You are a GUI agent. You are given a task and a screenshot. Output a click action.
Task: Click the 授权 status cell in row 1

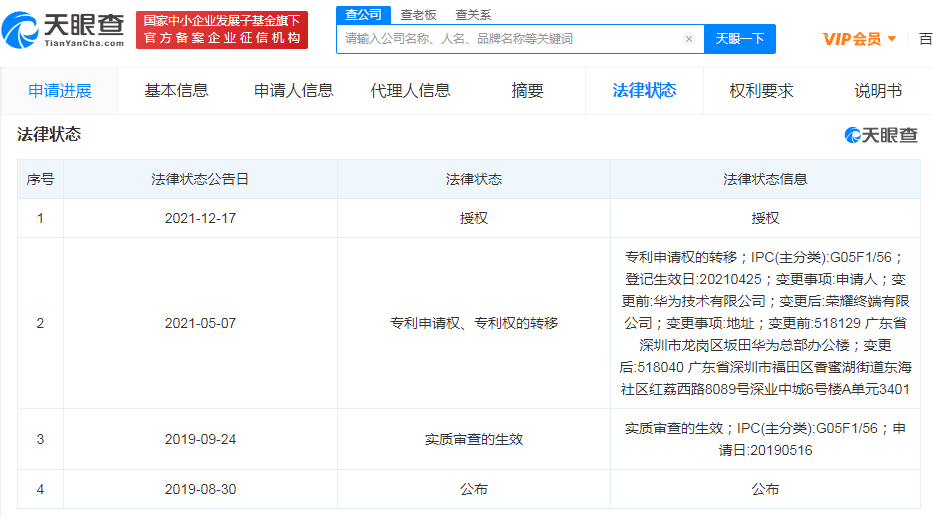click(x=474, y=218)
